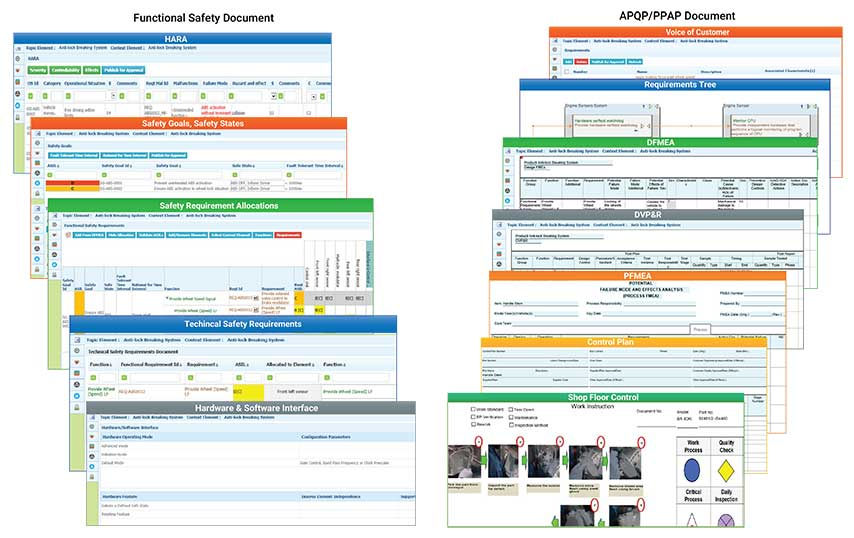Click blue circle icon in Technical Safety Requirements sidebar

click(x=77, y=396)
